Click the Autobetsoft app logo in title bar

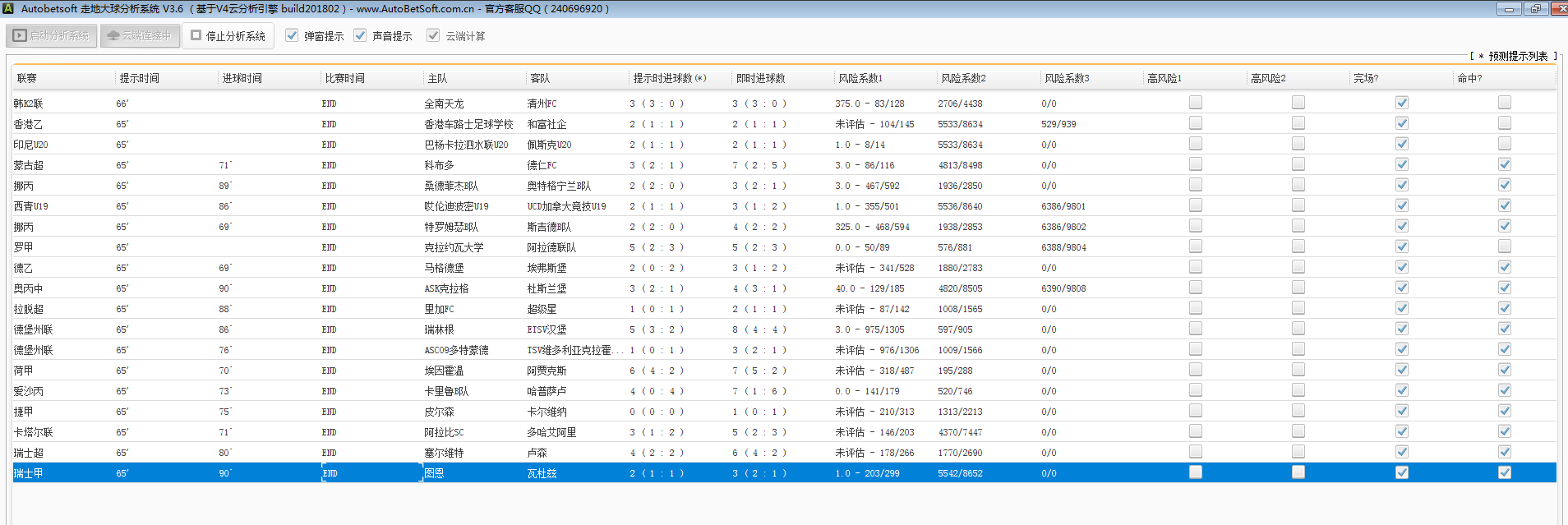point(8,9)
